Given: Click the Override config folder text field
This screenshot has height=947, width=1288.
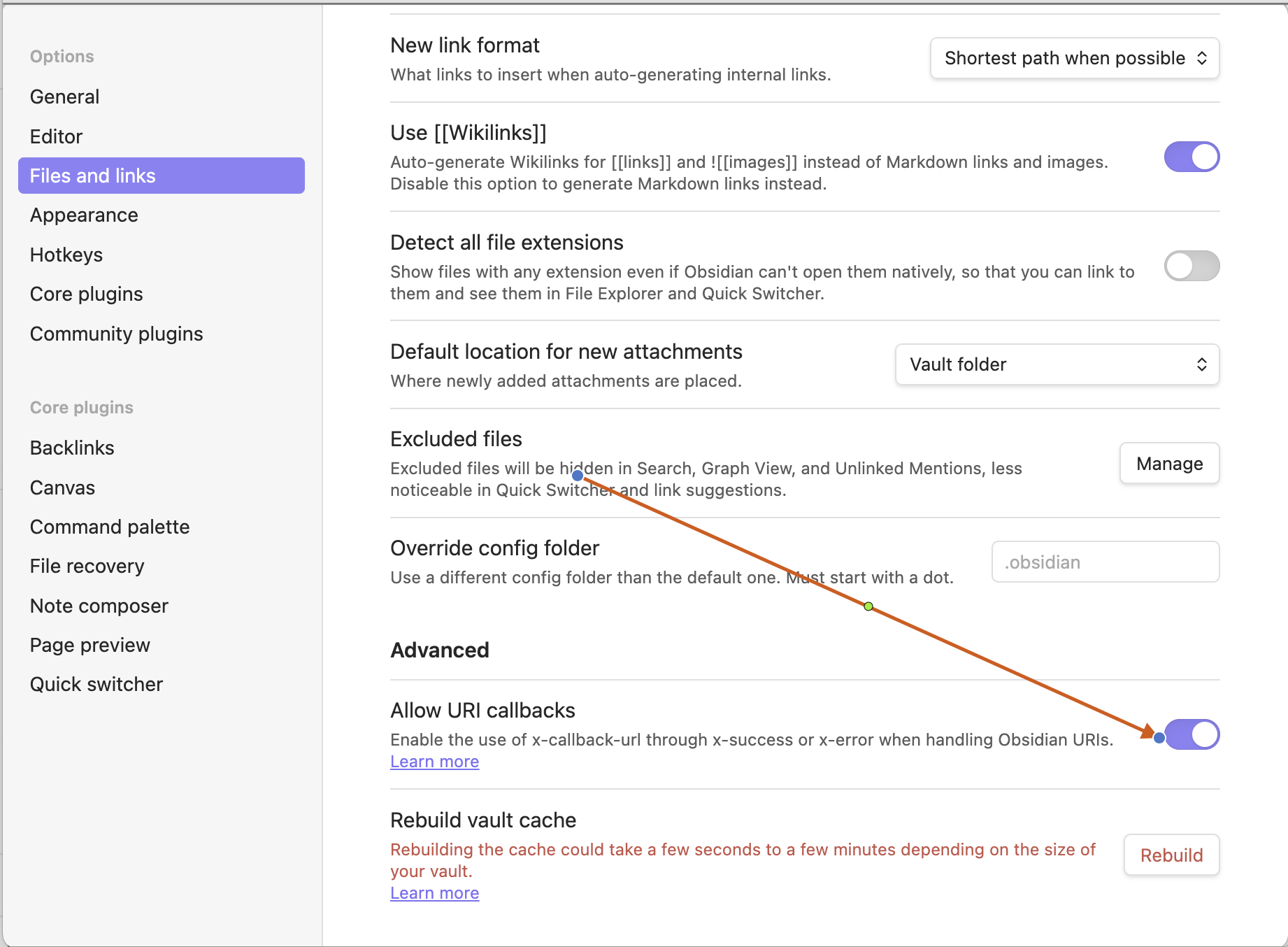Looking at the screenshot, I should pos(1105,562).
